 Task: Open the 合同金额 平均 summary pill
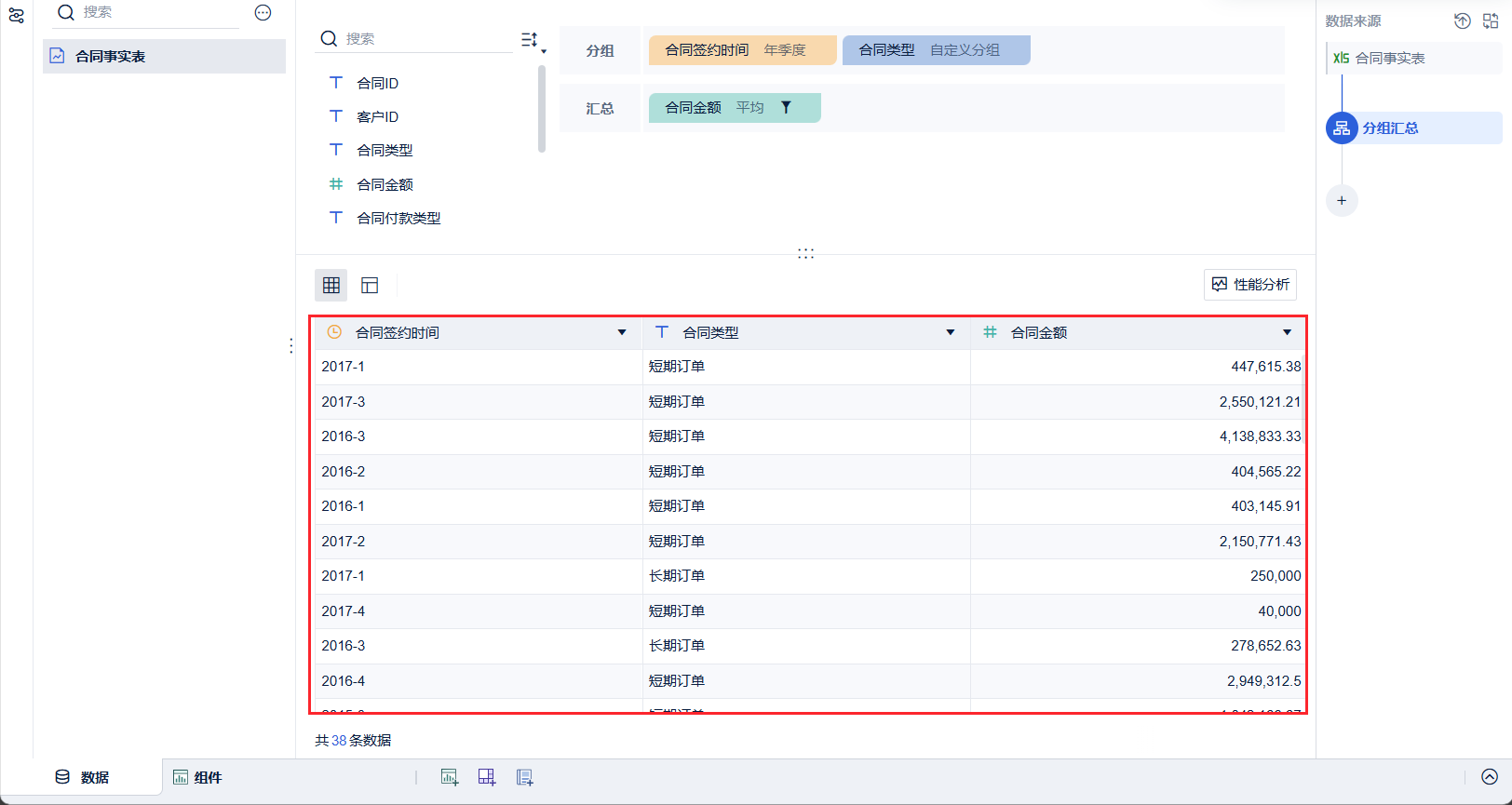pos(735,108)
